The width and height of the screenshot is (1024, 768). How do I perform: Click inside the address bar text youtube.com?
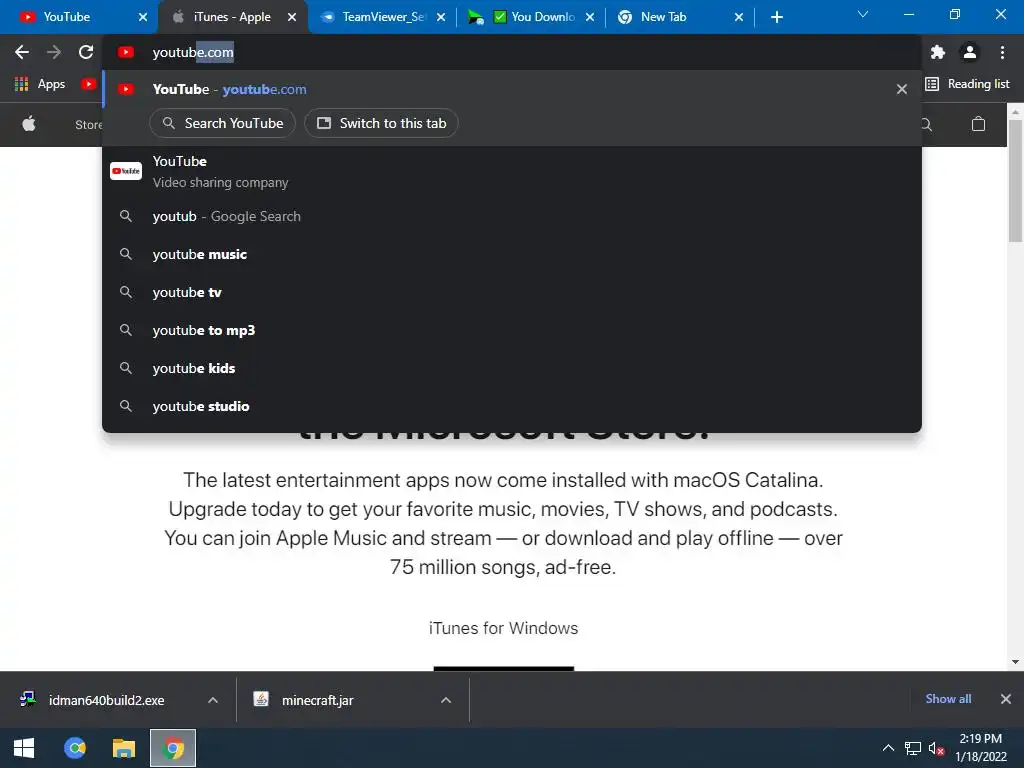193,52
